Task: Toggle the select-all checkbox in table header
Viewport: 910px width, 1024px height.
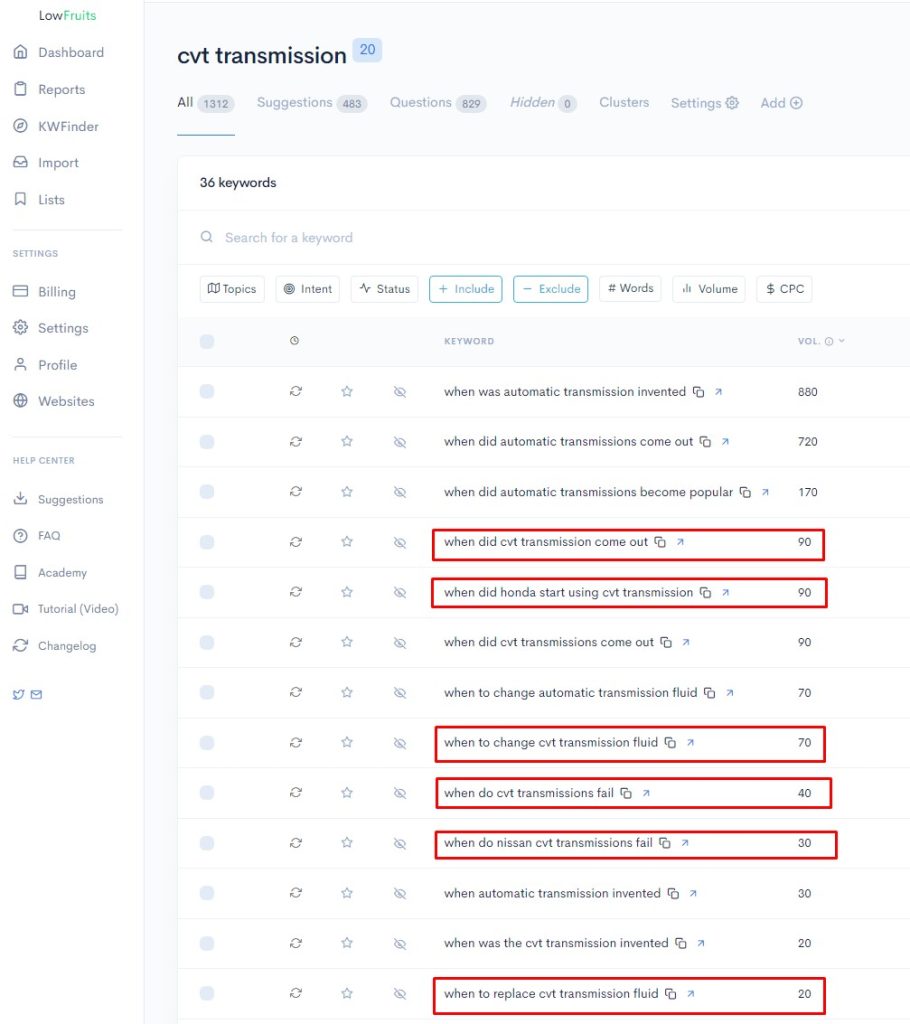Action: coord(207,341)
